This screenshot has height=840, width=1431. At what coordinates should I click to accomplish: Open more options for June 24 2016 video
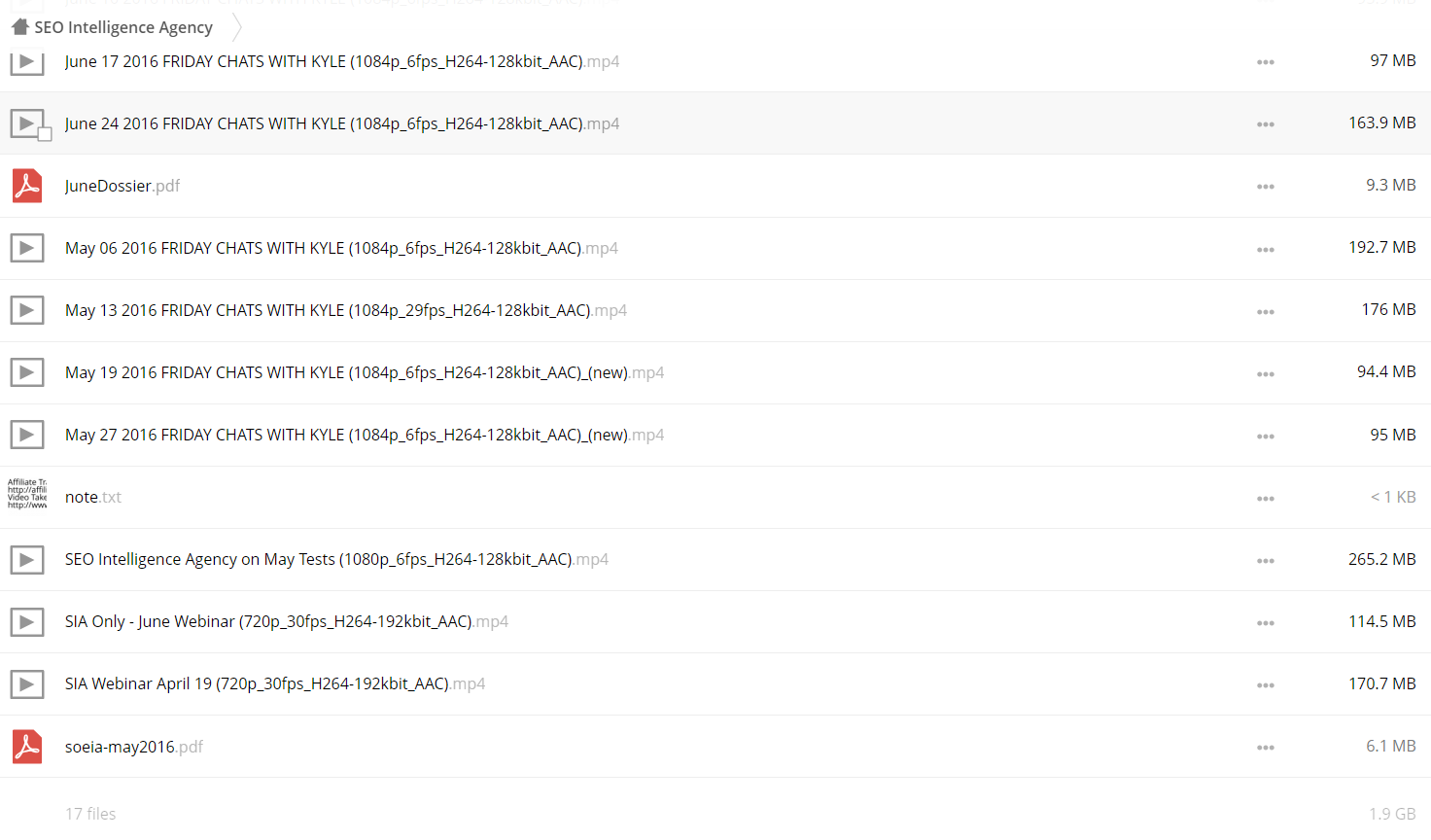[1265, 124]
